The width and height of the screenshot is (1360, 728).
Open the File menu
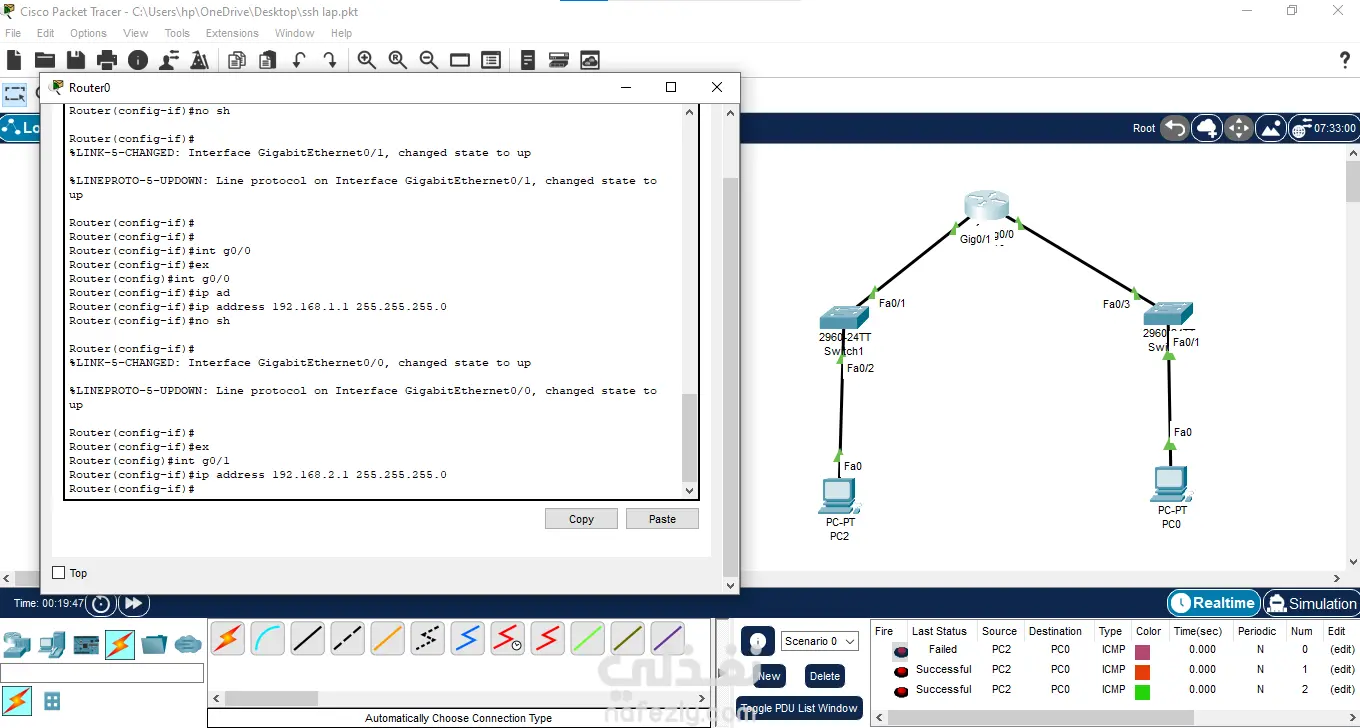point(13,33)
